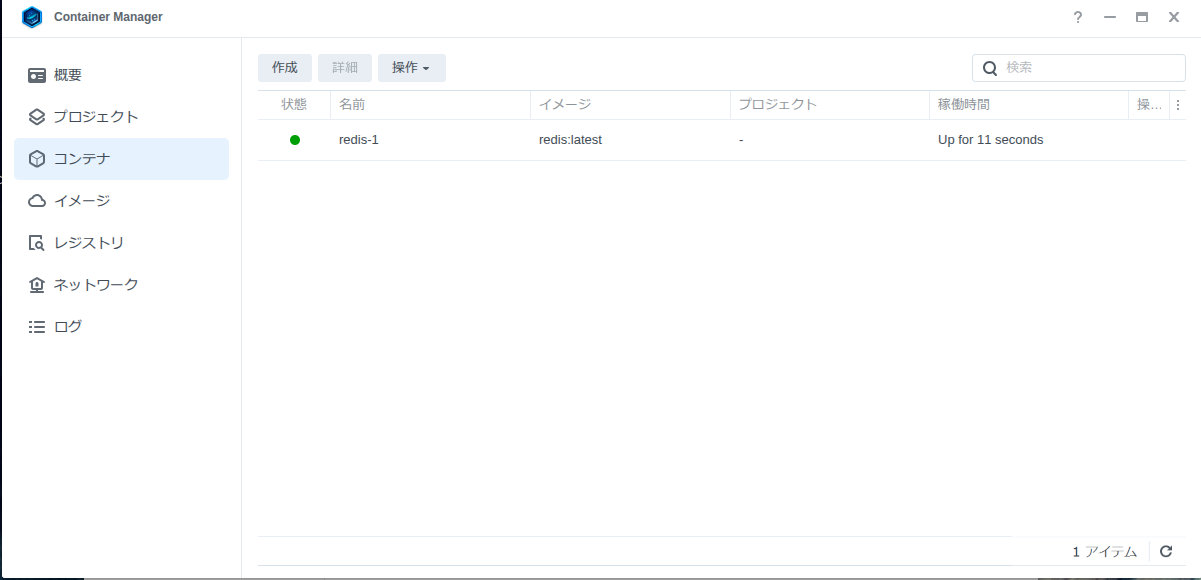Click the green running status dot of redis-1
The height and width of the screenshot is (580, 1201).
295,140
